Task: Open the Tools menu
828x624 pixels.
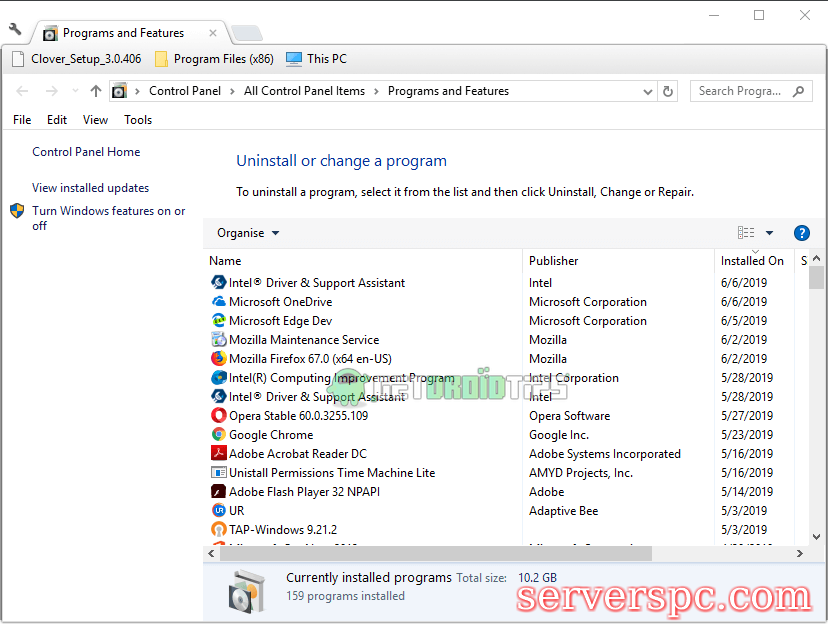Action: (138, 120)
